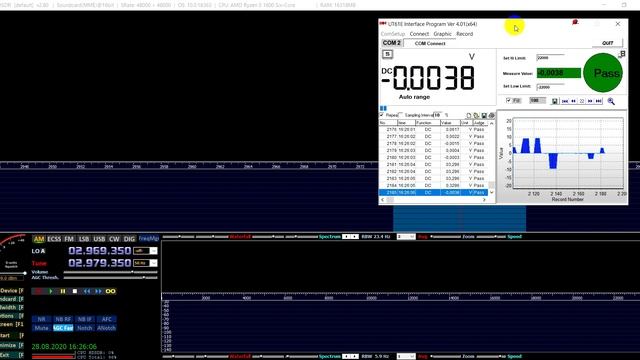
Task: Click the COM Connect button
Action: (x=430, y=43)
